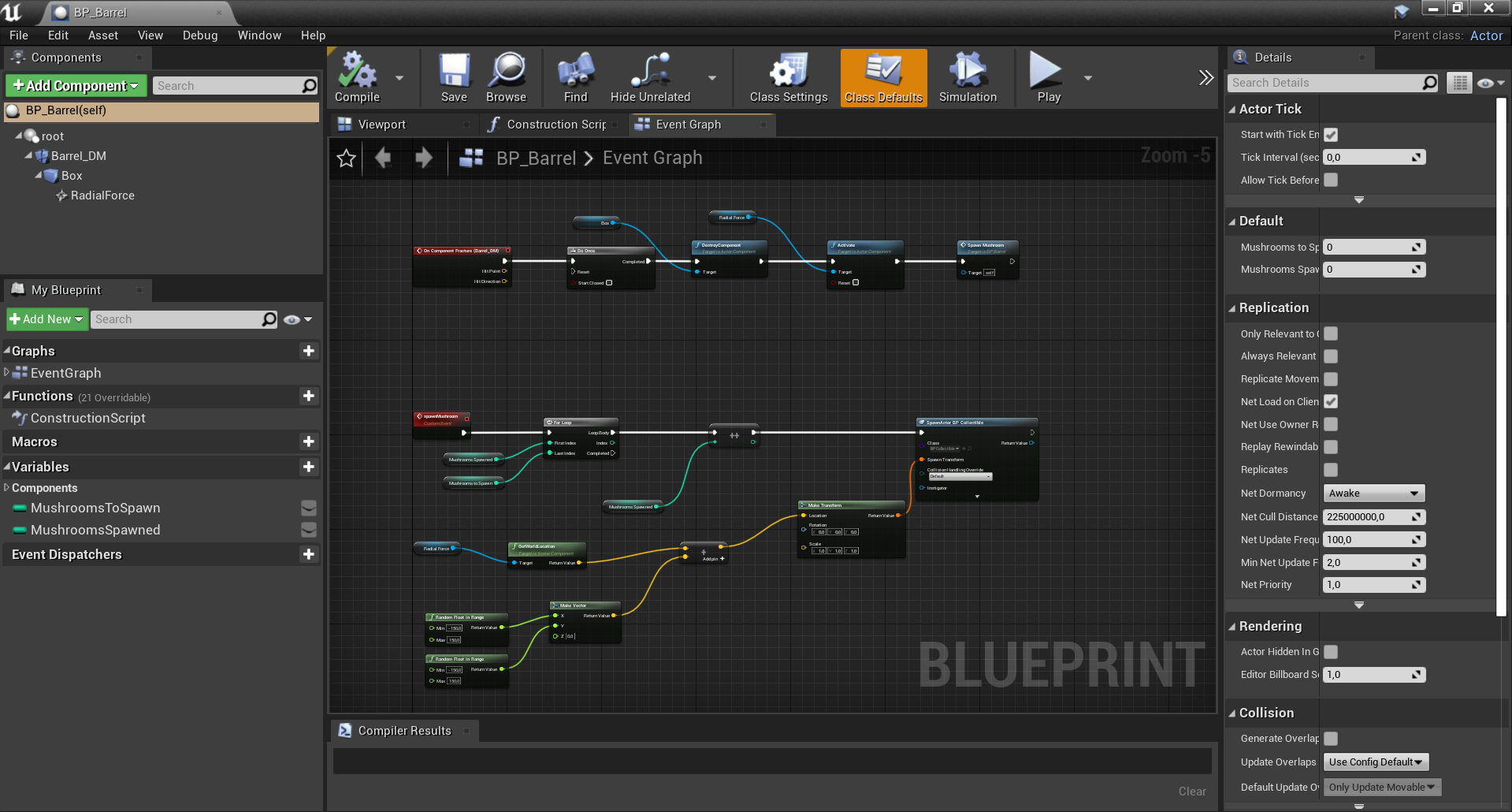The height and width of the screenshot is (812, 1512).
Task: Add a new event dispatcher plus icon
Action: [309, 554]
